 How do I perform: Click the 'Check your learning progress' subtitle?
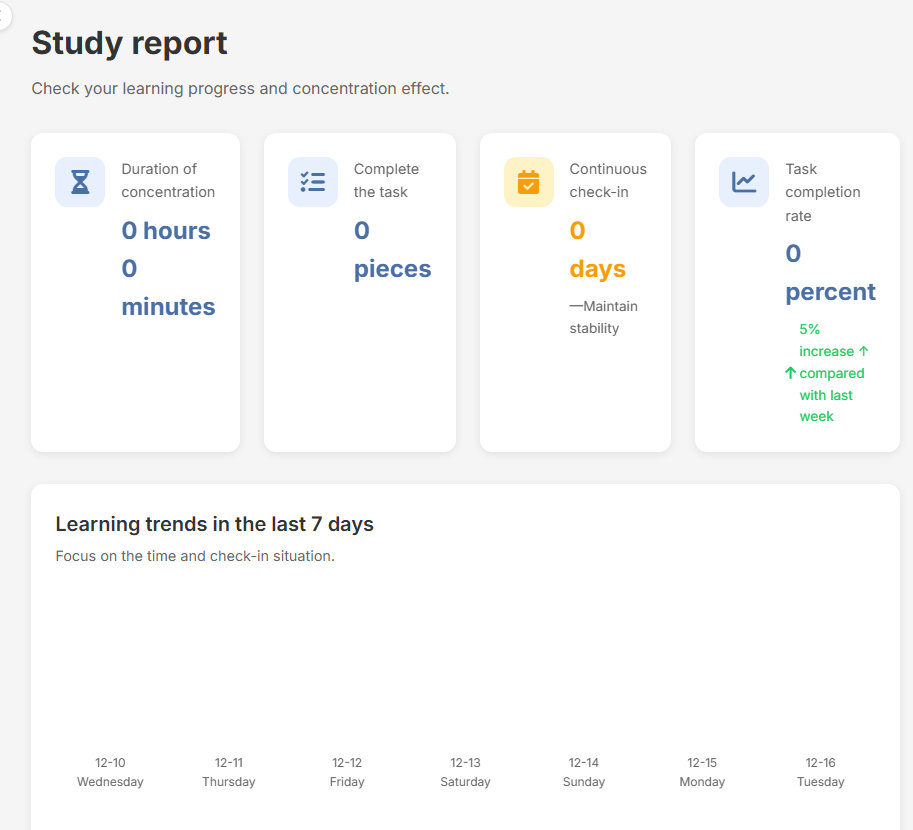pyautogui.click(x=240, y=89)
